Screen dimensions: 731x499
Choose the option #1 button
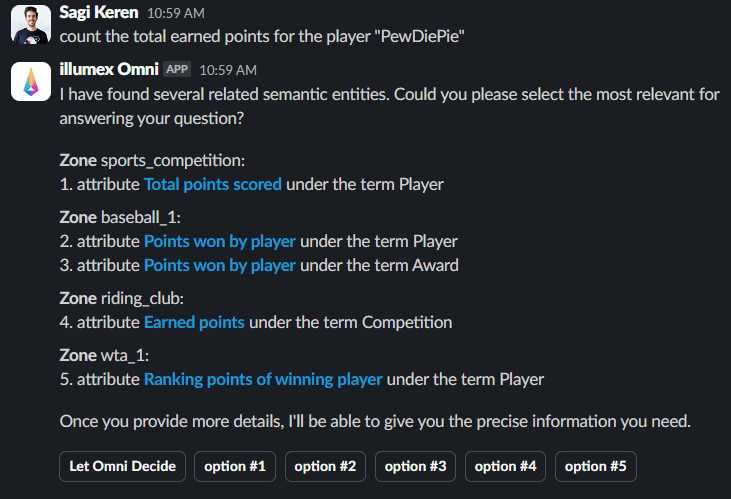(235, 466)
